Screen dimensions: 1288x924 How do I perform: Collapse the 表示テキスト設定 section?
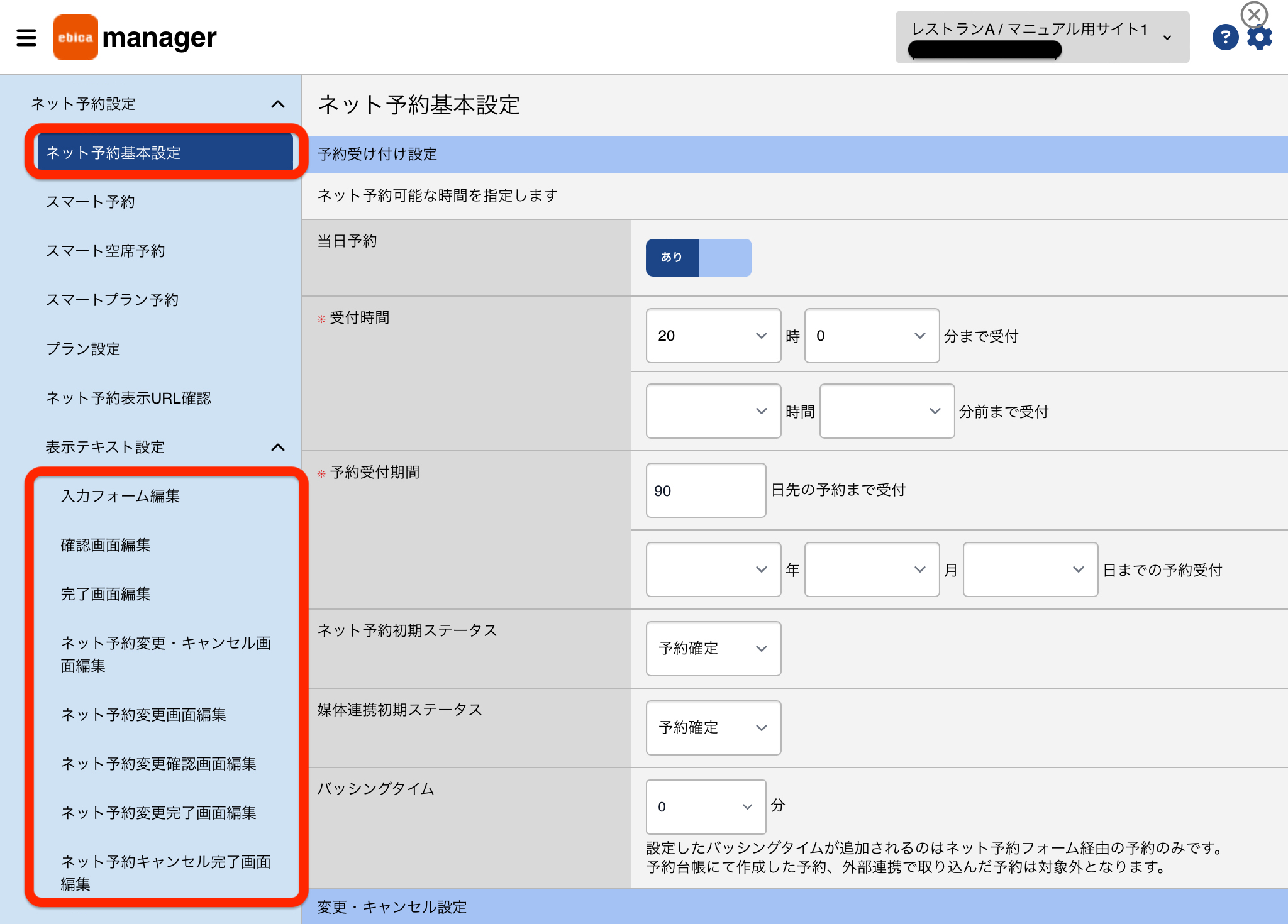277,448
